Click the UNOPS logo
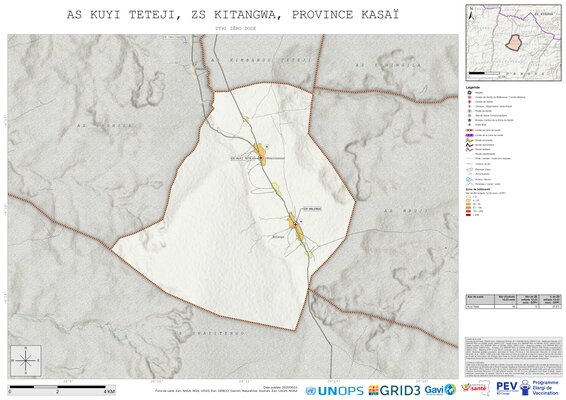The width and height of the screenshot is (566, 400). [334, 391]
